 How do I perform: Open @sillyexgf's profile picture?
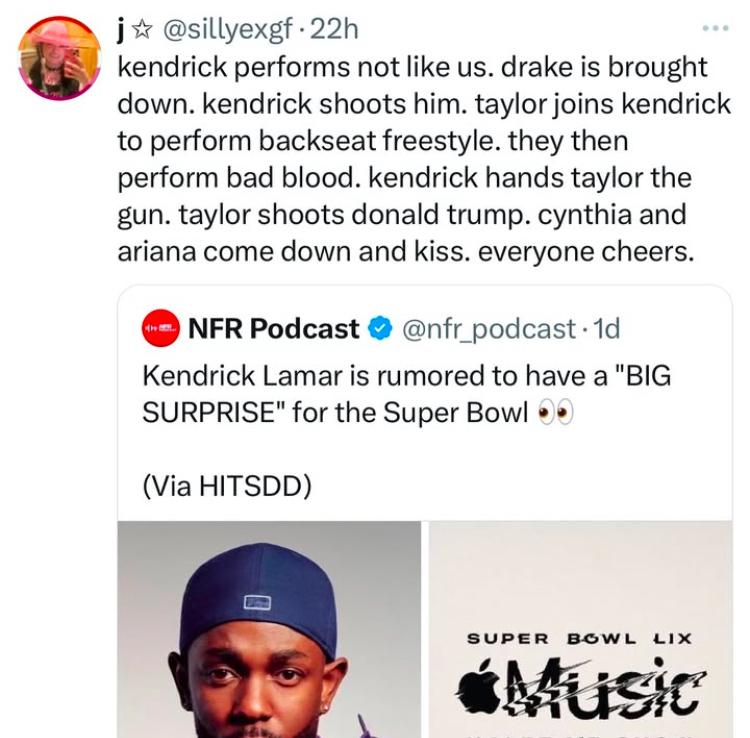(x=59, y=58)
